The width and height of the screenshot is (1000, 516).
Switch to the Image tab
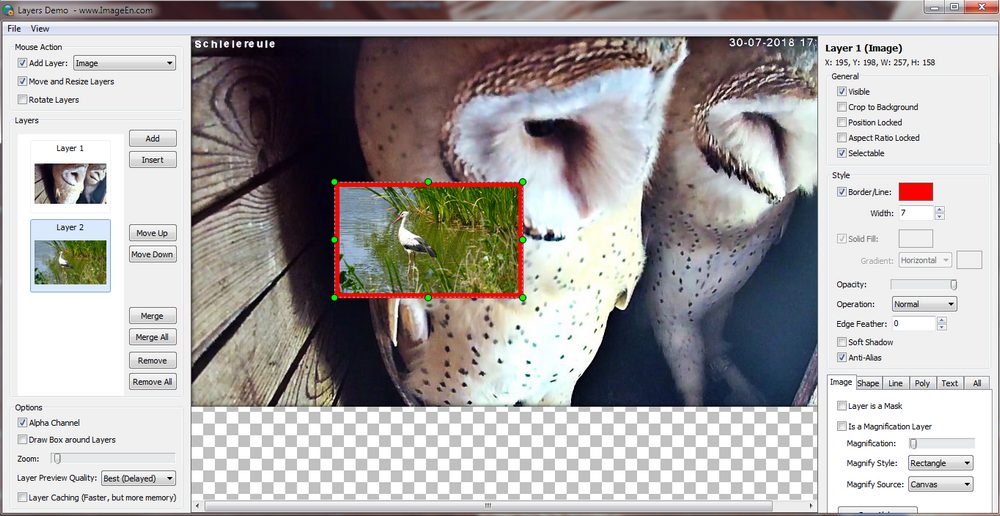tap(841, 382)
